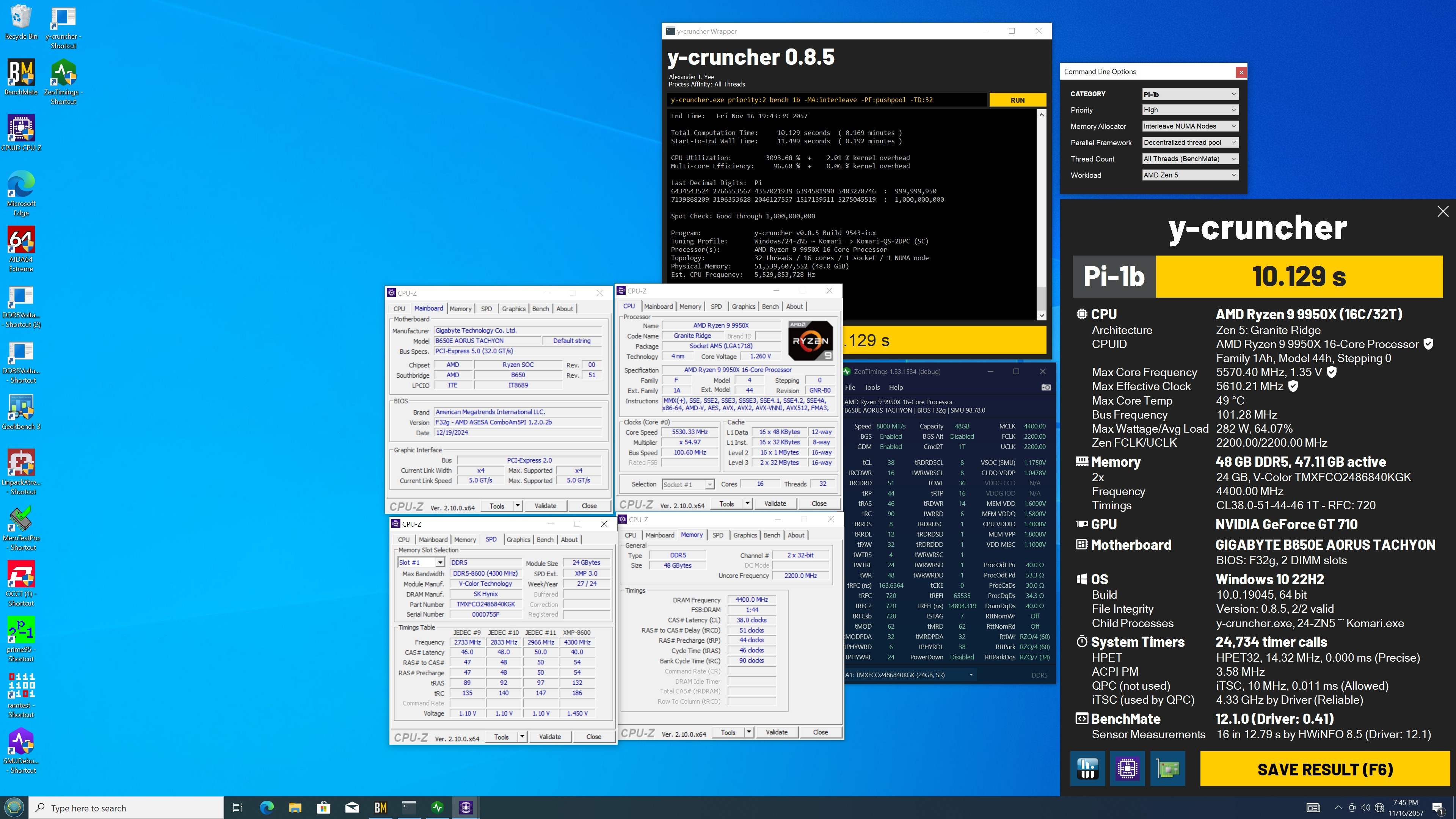Switch to BenchMate via its taskbar icon

pos(380,808)
